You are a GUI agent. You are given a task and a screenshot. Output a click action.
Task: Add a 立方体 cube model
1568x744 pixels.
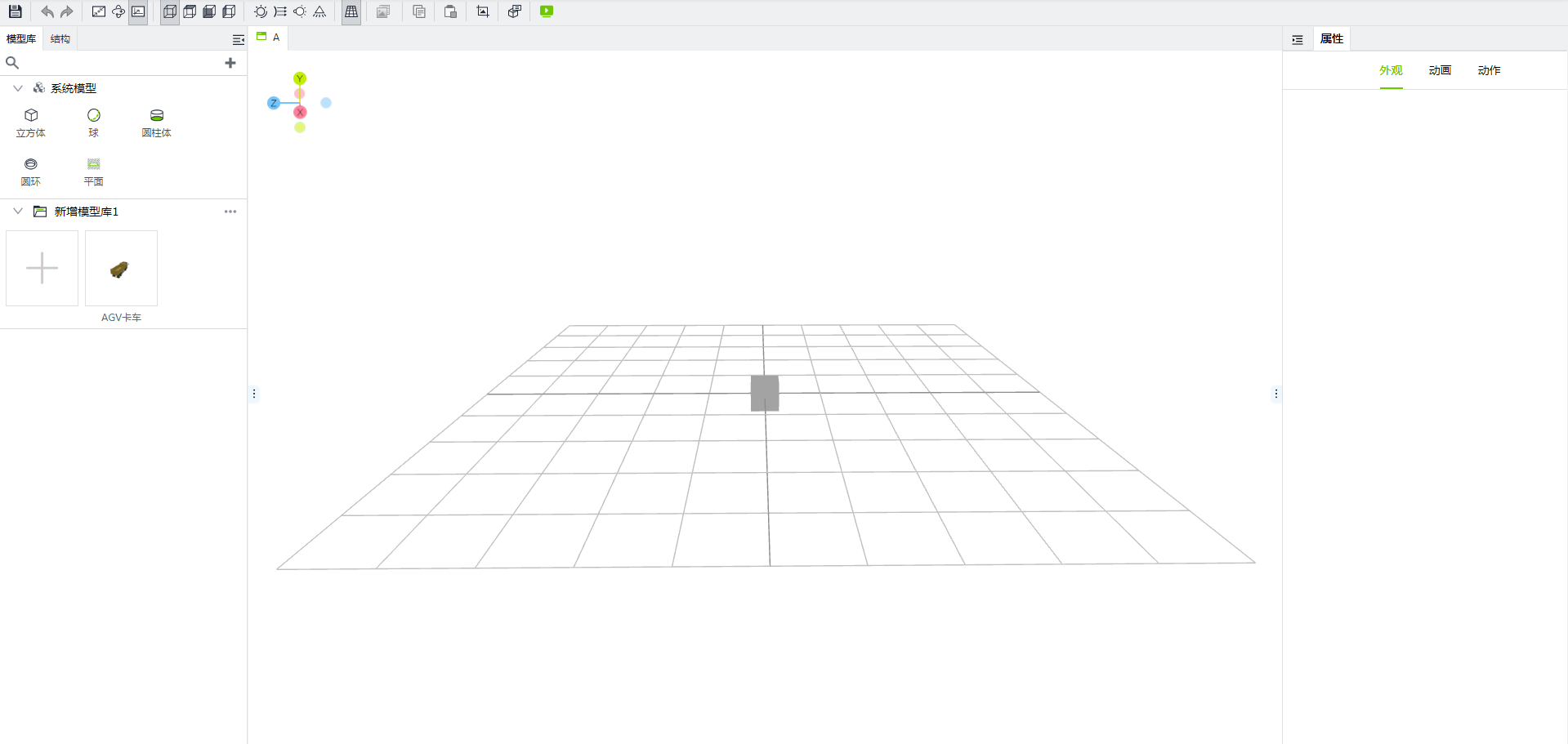31,122
